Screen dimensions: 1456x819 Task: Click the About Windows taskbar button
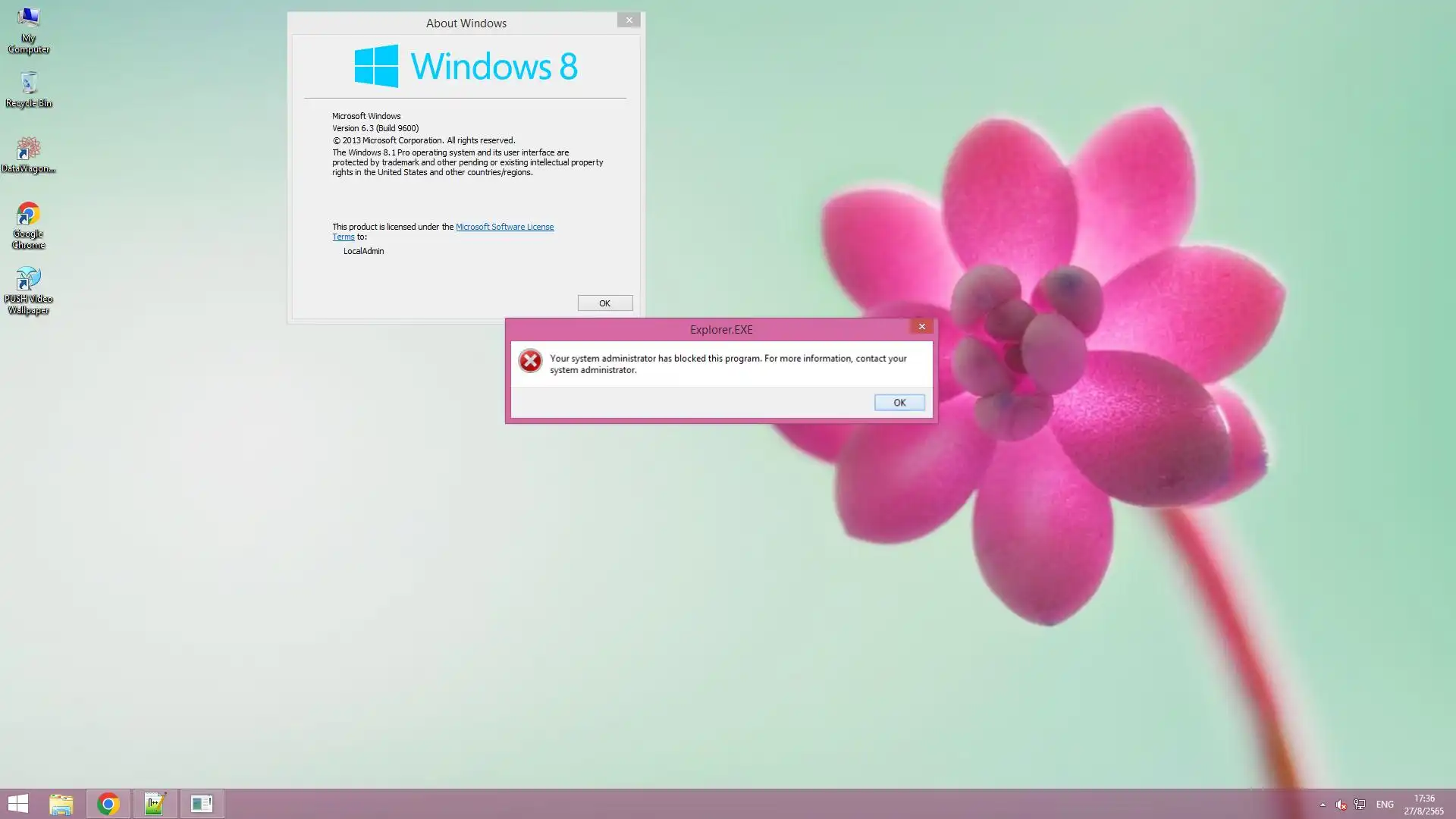point(202,804)
